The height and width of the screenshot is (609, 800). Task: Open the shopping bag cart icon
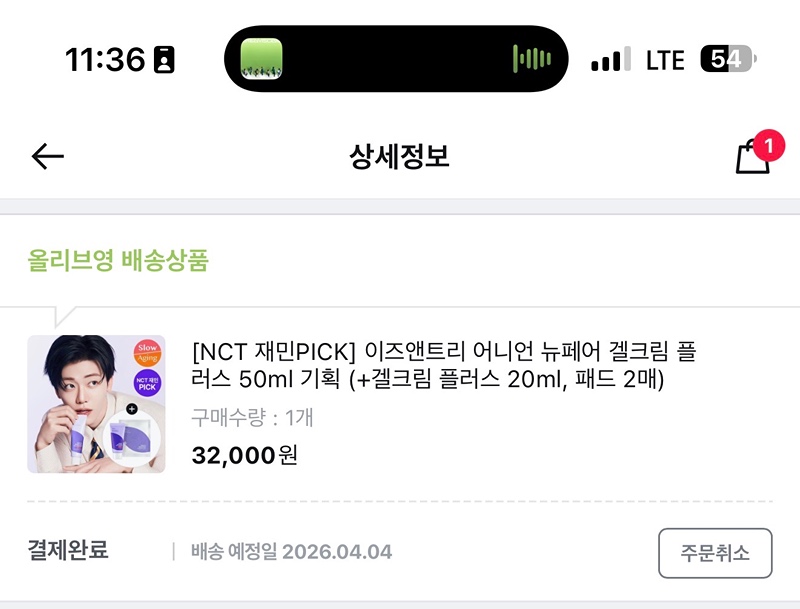[752, 160]
